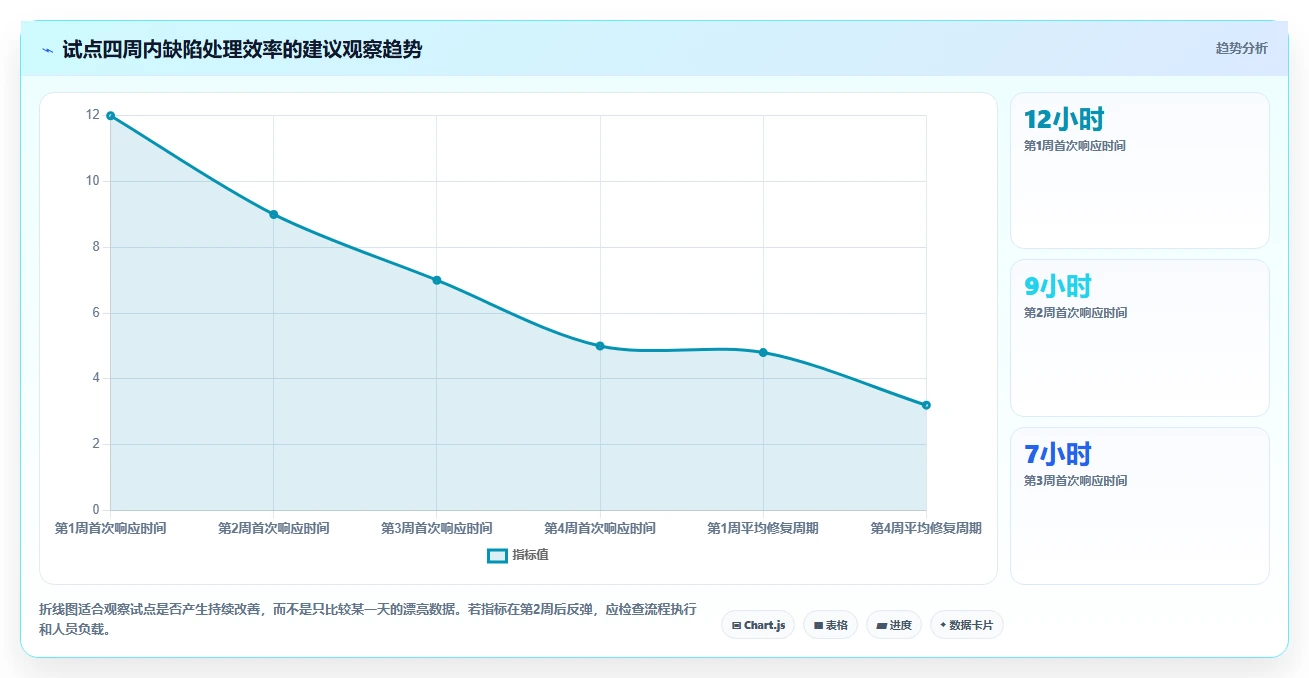Click data point for 第4周平均修复周期
The width and height of the screenshot is (1309, 678).
coord(926,405)
